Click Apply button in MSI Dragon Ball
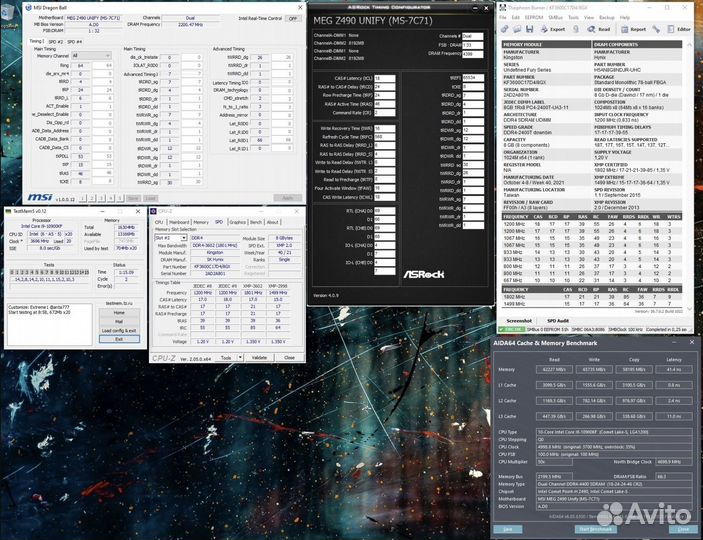703x540 pixels. 288,198
